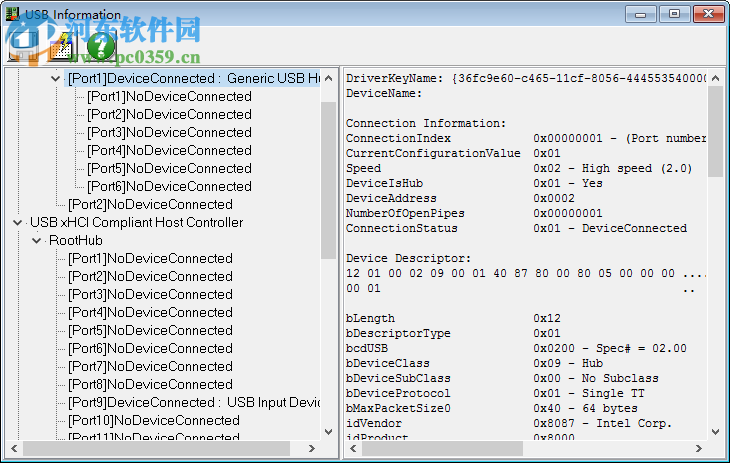Close the USB Information window
Screen dimensions: 730x463
708,14
